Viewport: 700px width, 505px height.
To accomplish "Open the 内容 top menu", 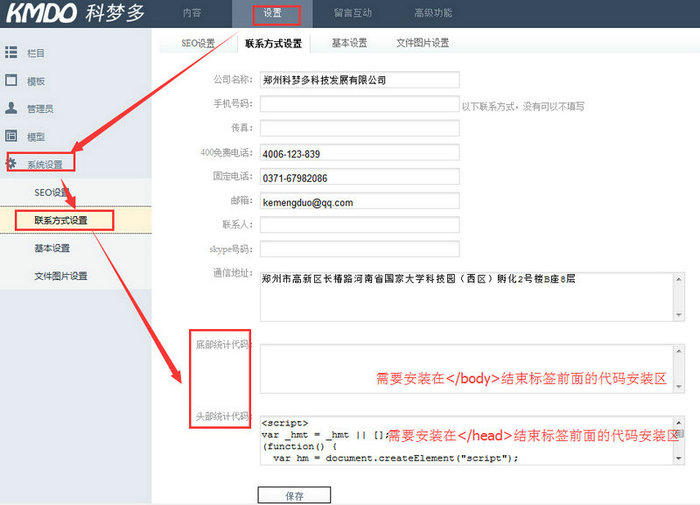I will (192, 13).
